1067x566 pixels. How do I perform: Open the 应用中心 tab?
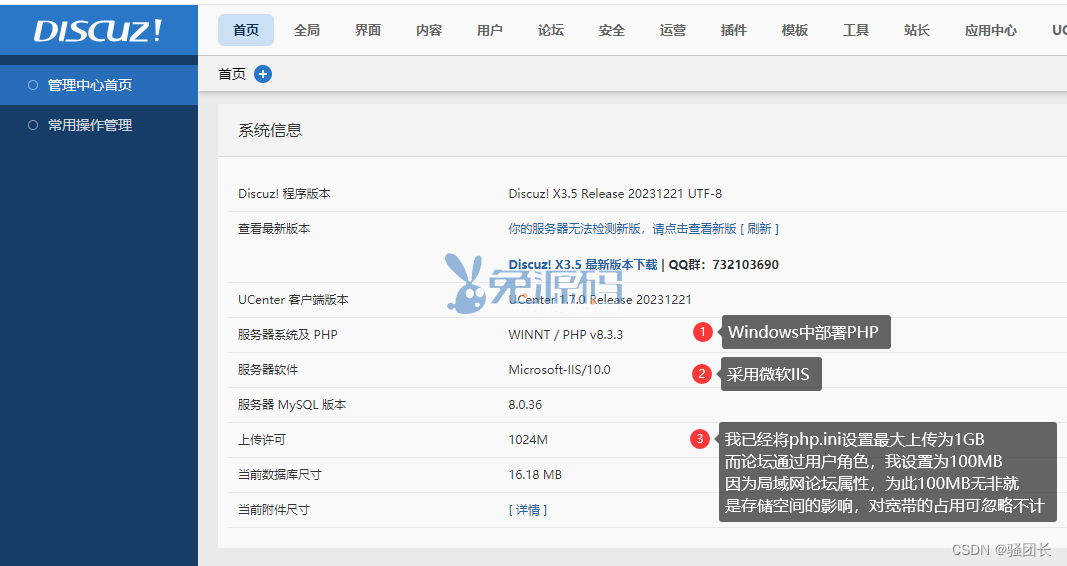tap(990, 30)
